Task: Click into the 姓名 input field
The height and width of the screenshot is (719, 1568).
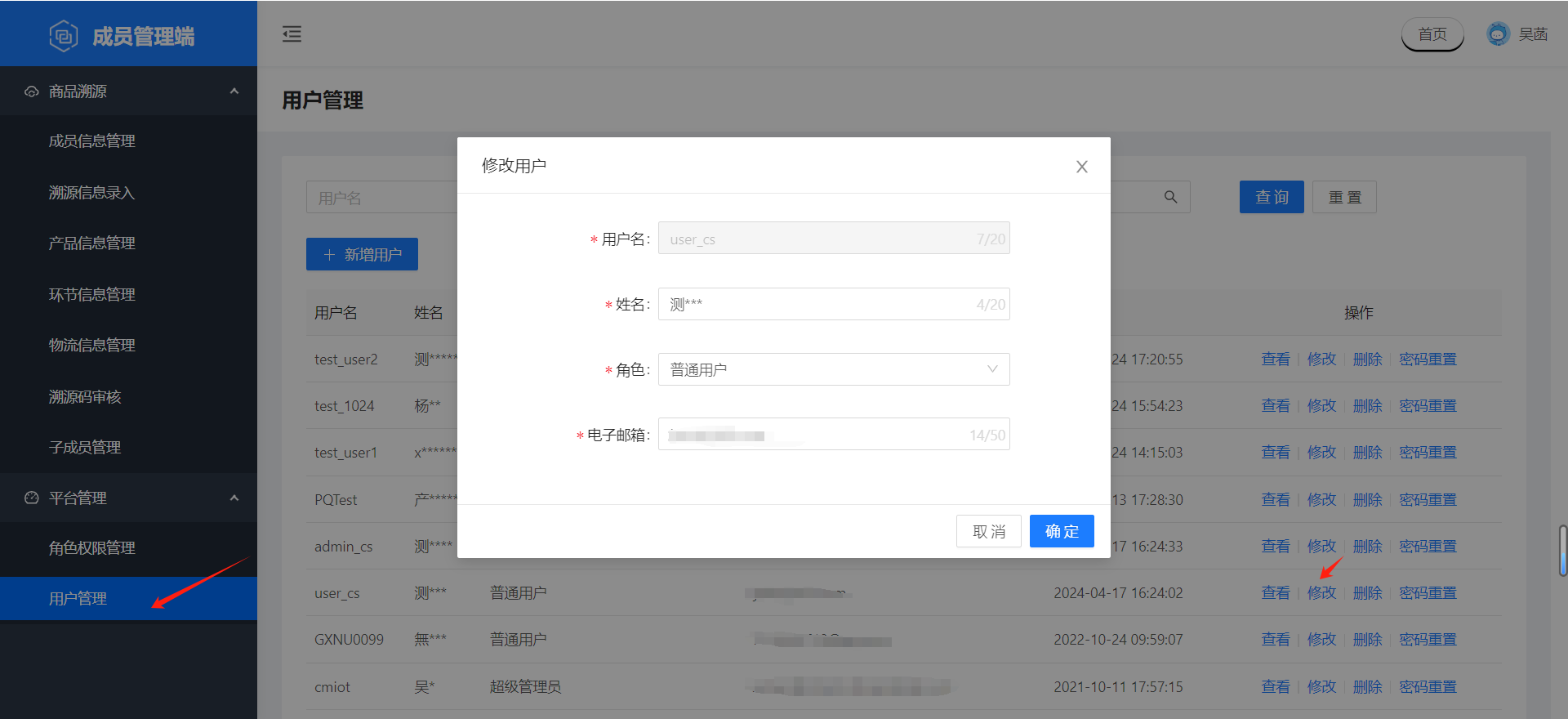Action: pos(817,304)
